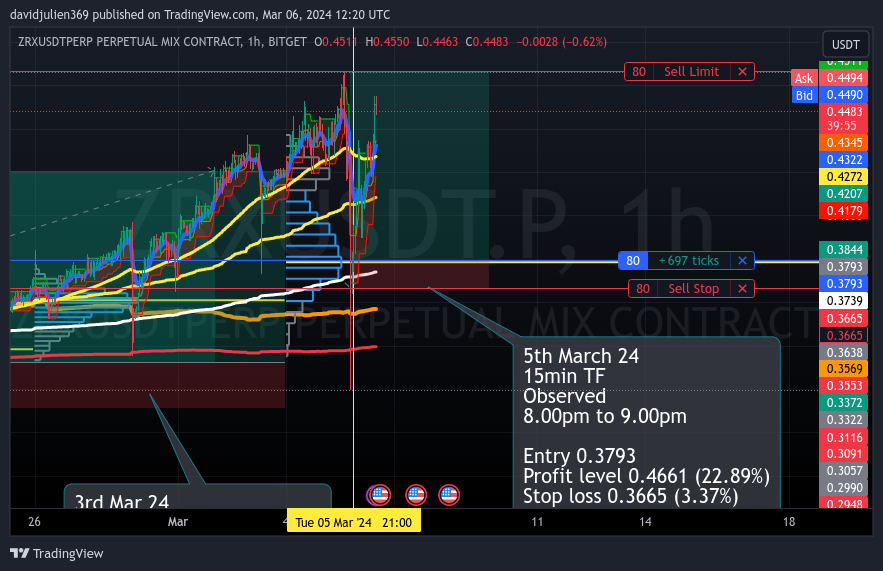
Task: Click the 0.4494 ask price tag
Action: pyautogui.click(x=844, y=78)
